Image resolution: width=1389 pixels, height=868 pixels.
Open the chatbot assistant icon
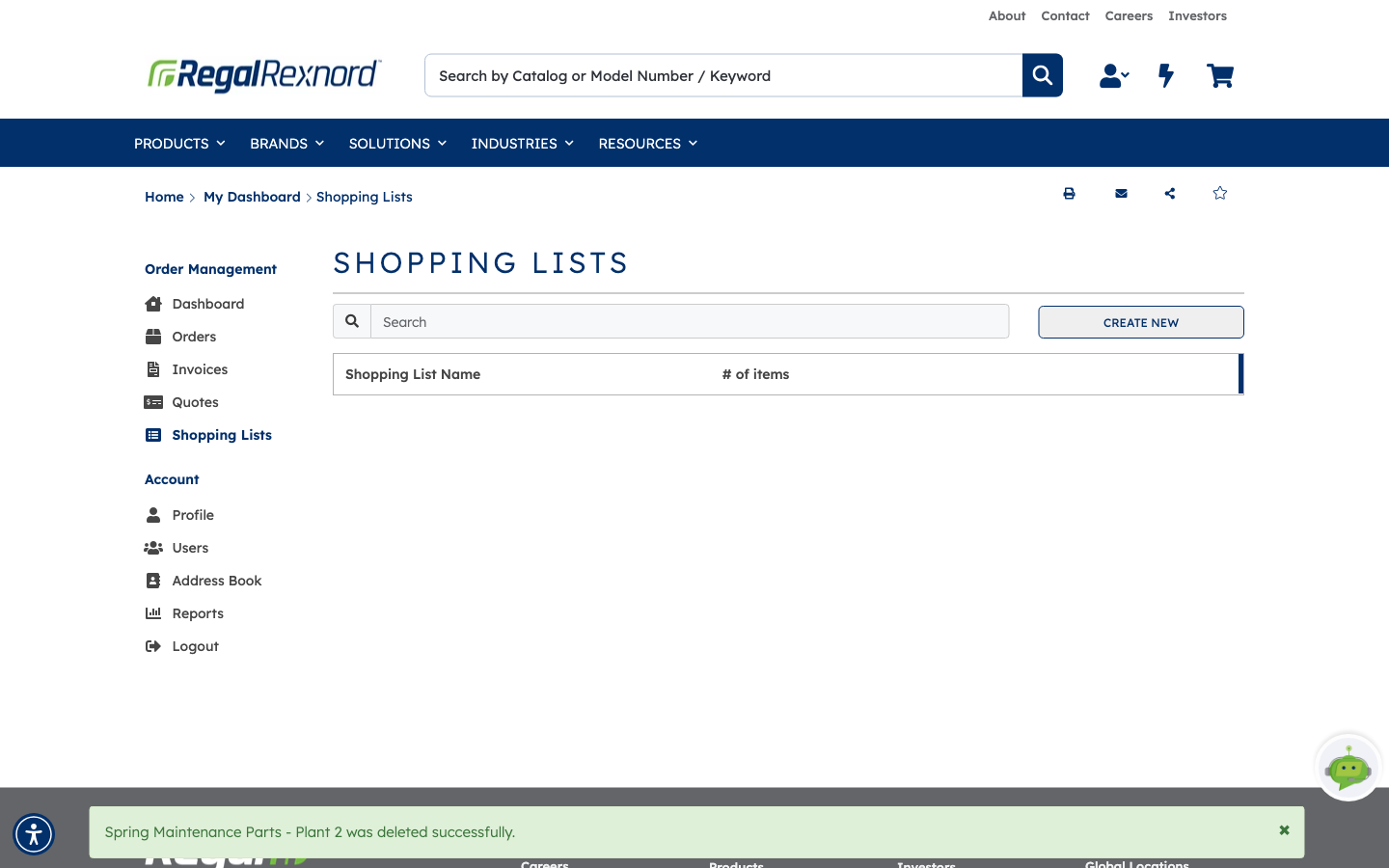(x=1348, y=768)
